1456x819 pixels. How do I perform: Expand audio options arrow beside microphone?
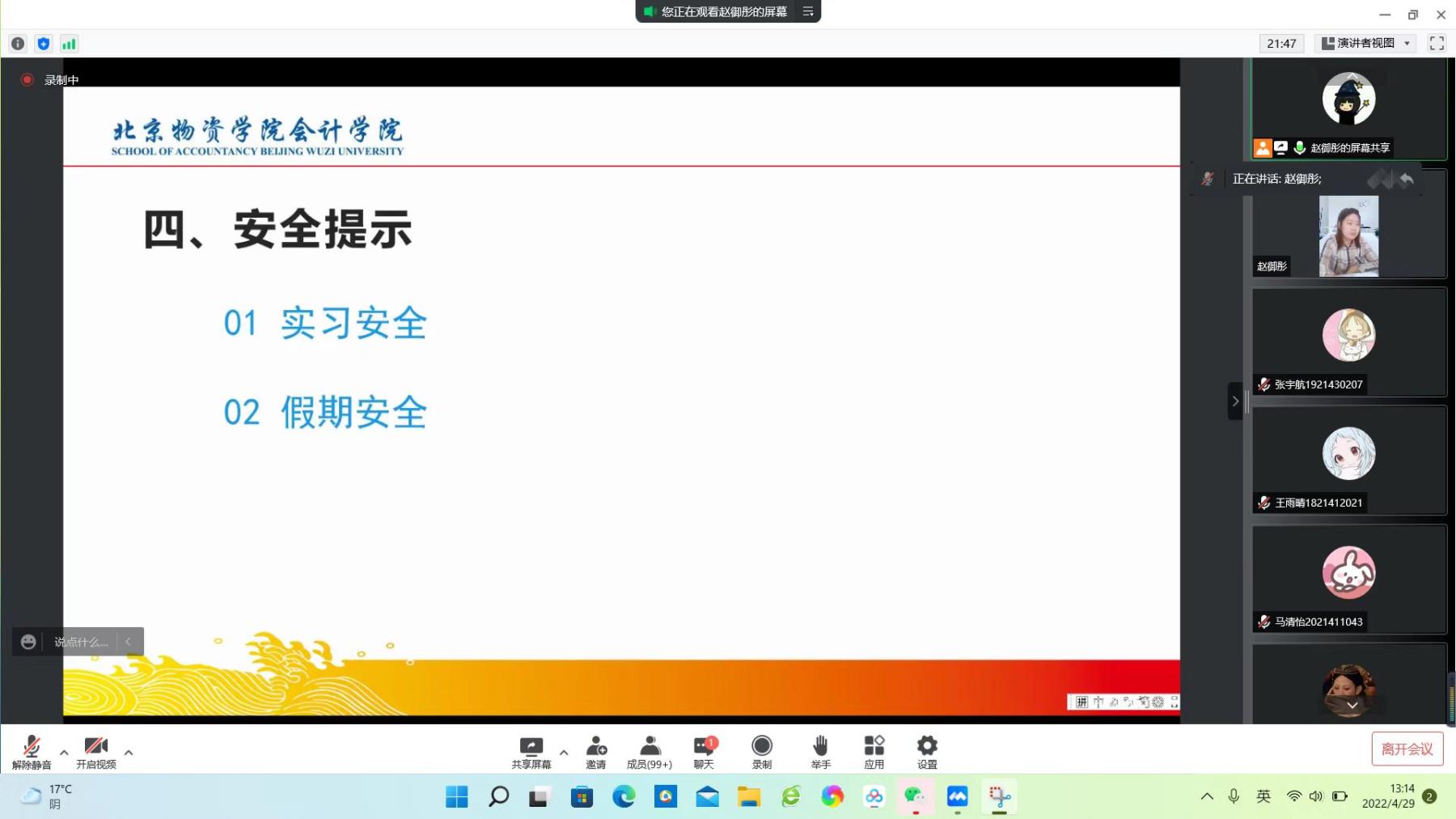(x=64, y=753)
